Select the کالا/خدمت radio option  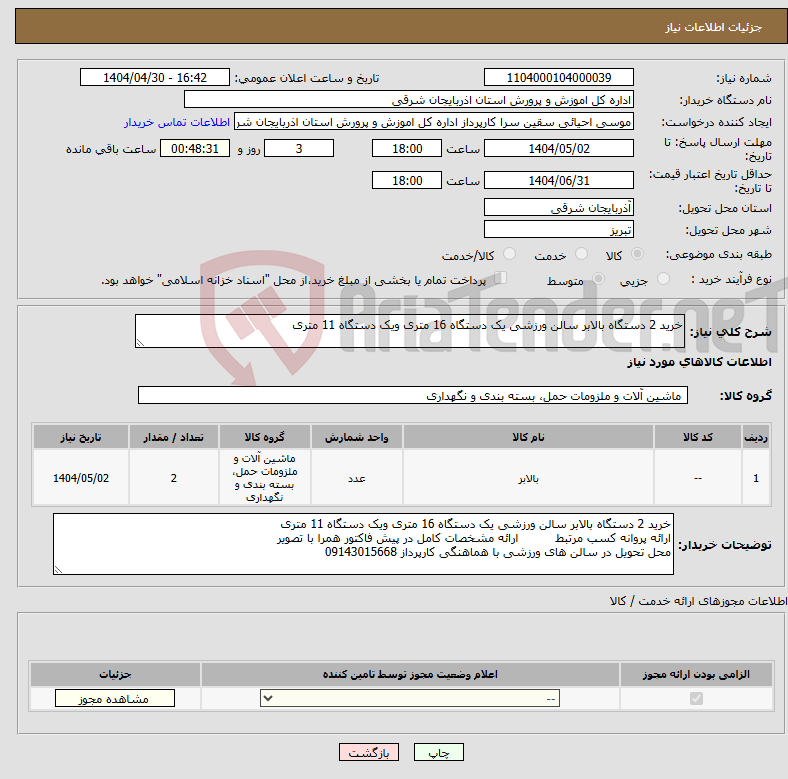pyautogui.click(x=509, y=254)
